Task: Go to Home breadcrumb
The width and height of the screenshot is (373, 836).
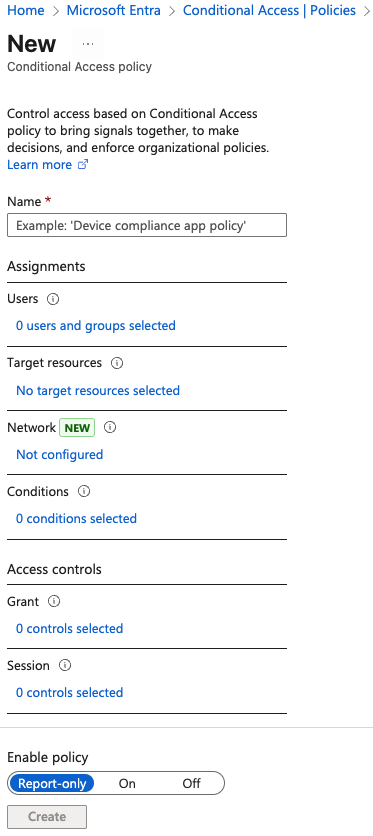Action: 26,10
